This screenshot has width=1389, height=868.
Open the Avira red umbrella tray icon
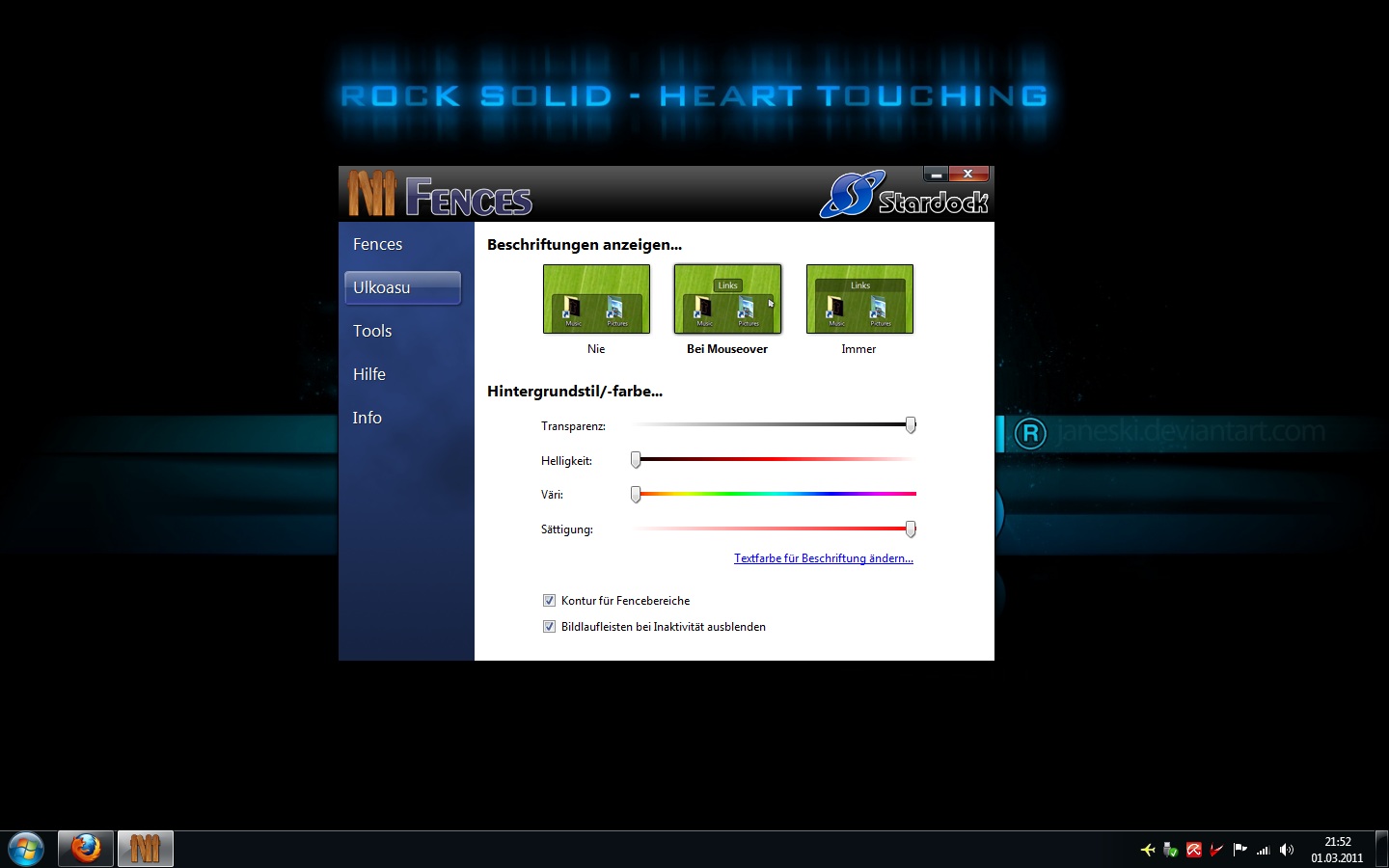(x=1194, y=850)
